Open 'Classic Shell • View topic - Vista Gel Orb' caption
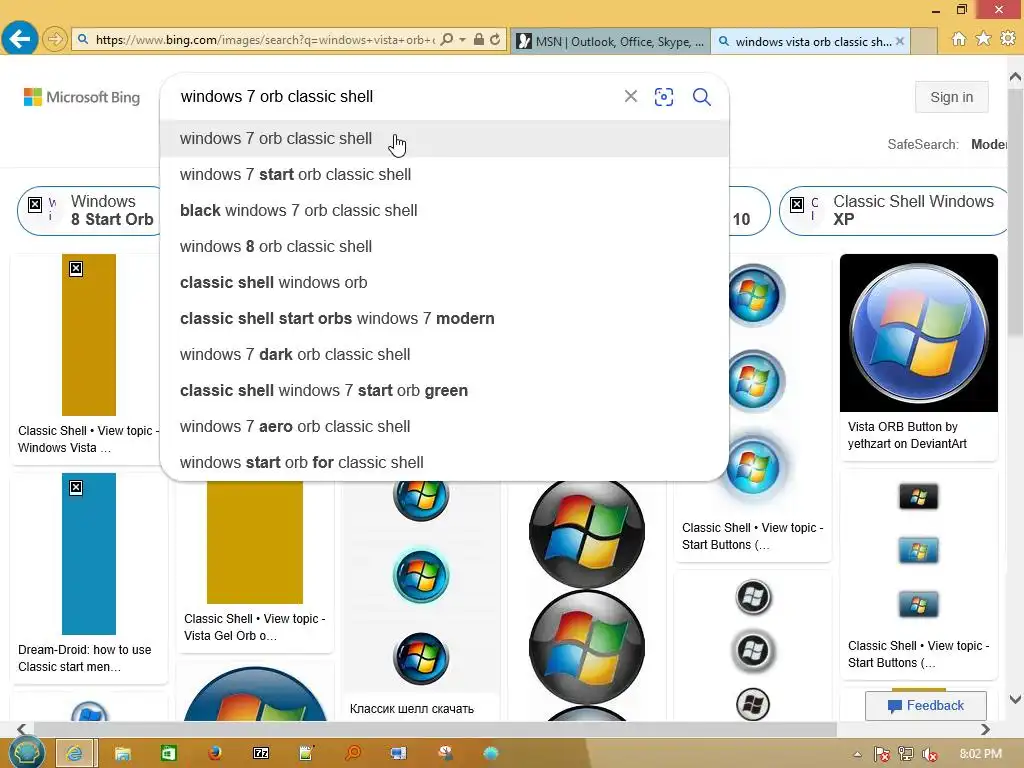 point(255,627)
